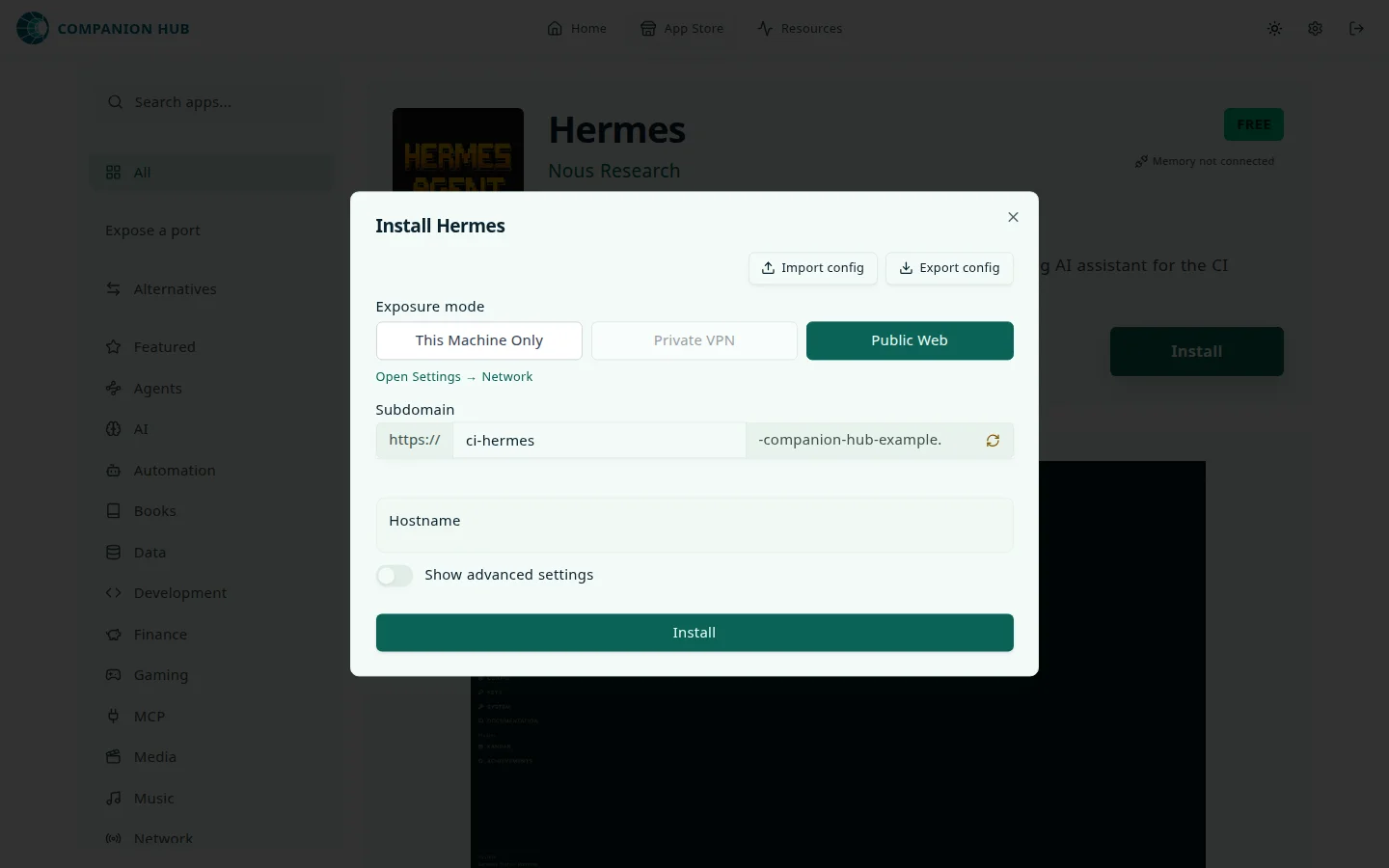
Task: Click the Expose a port link
Action: tap(152, 231)
